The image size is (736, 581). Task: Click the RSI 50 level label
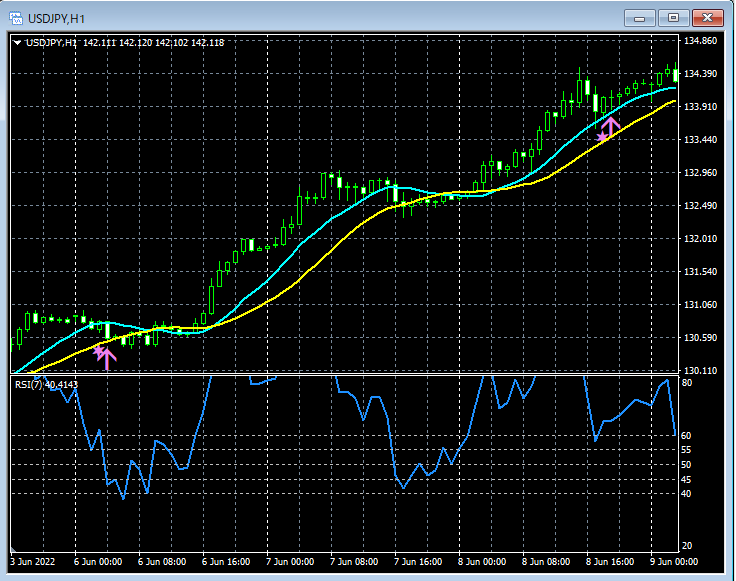[686, 465]
